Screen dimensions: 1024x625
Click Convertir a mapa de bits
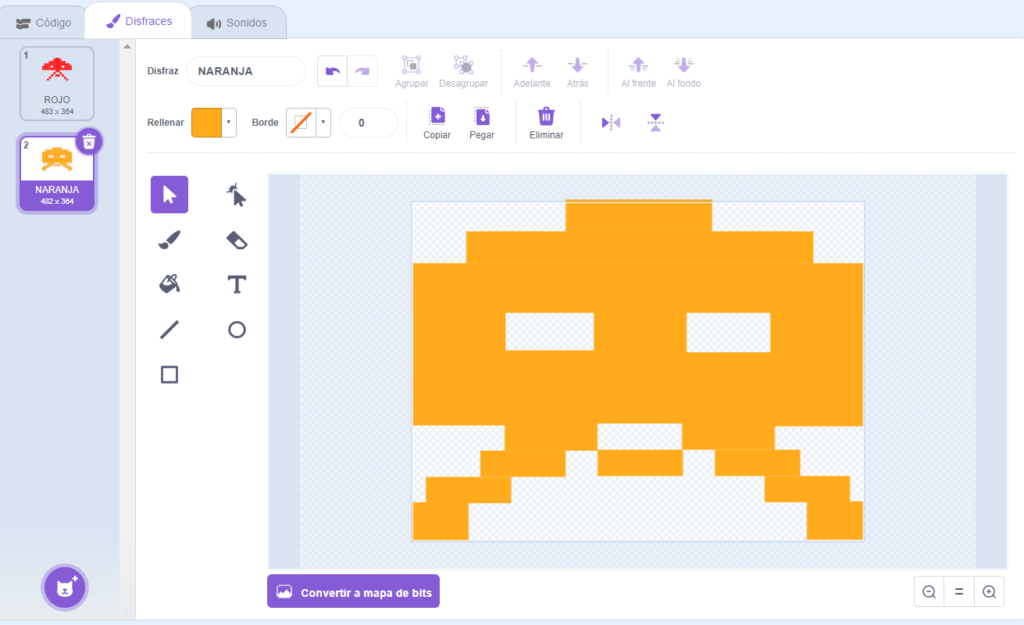click(x=353, y=592)
